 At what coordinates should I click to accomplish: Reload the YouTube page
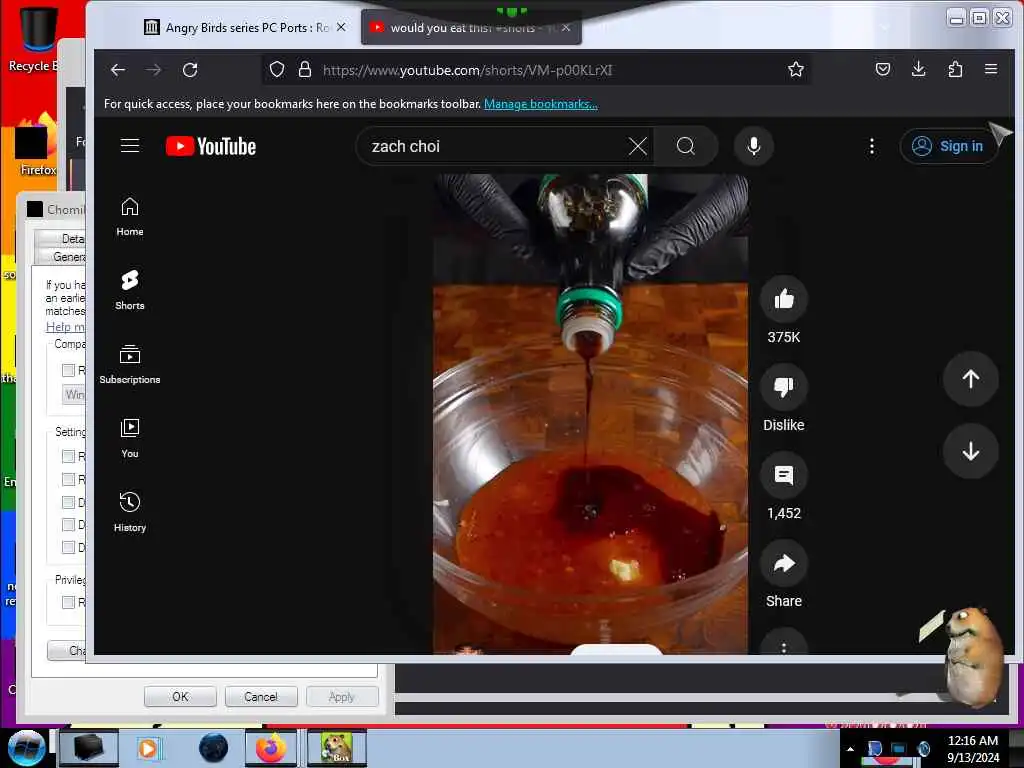(190, 70)
